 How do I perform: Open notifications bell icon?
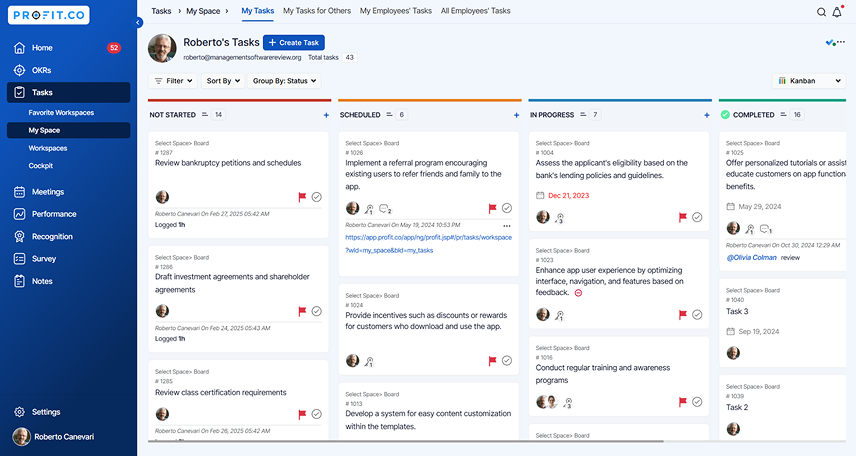click(837, 11)
